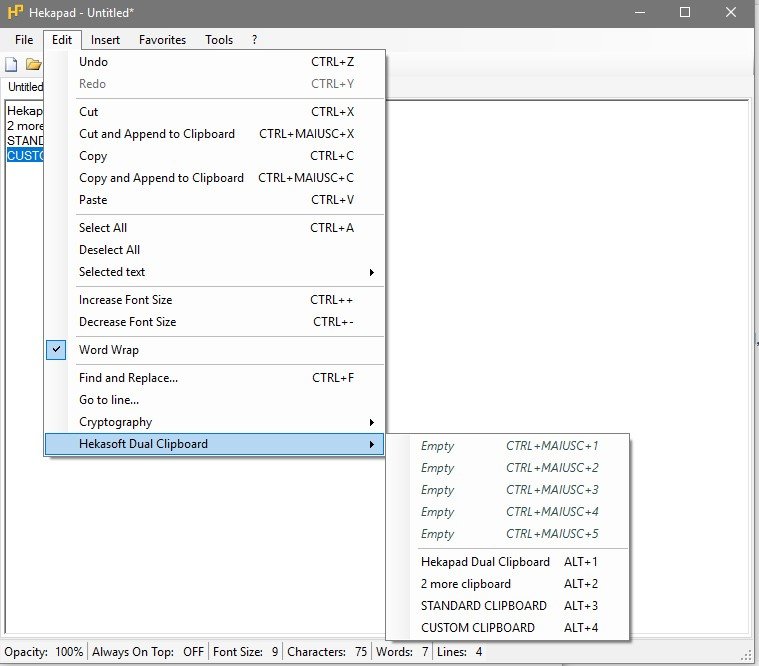Click Words 7 status entry
759x666 pixels.
402,651
